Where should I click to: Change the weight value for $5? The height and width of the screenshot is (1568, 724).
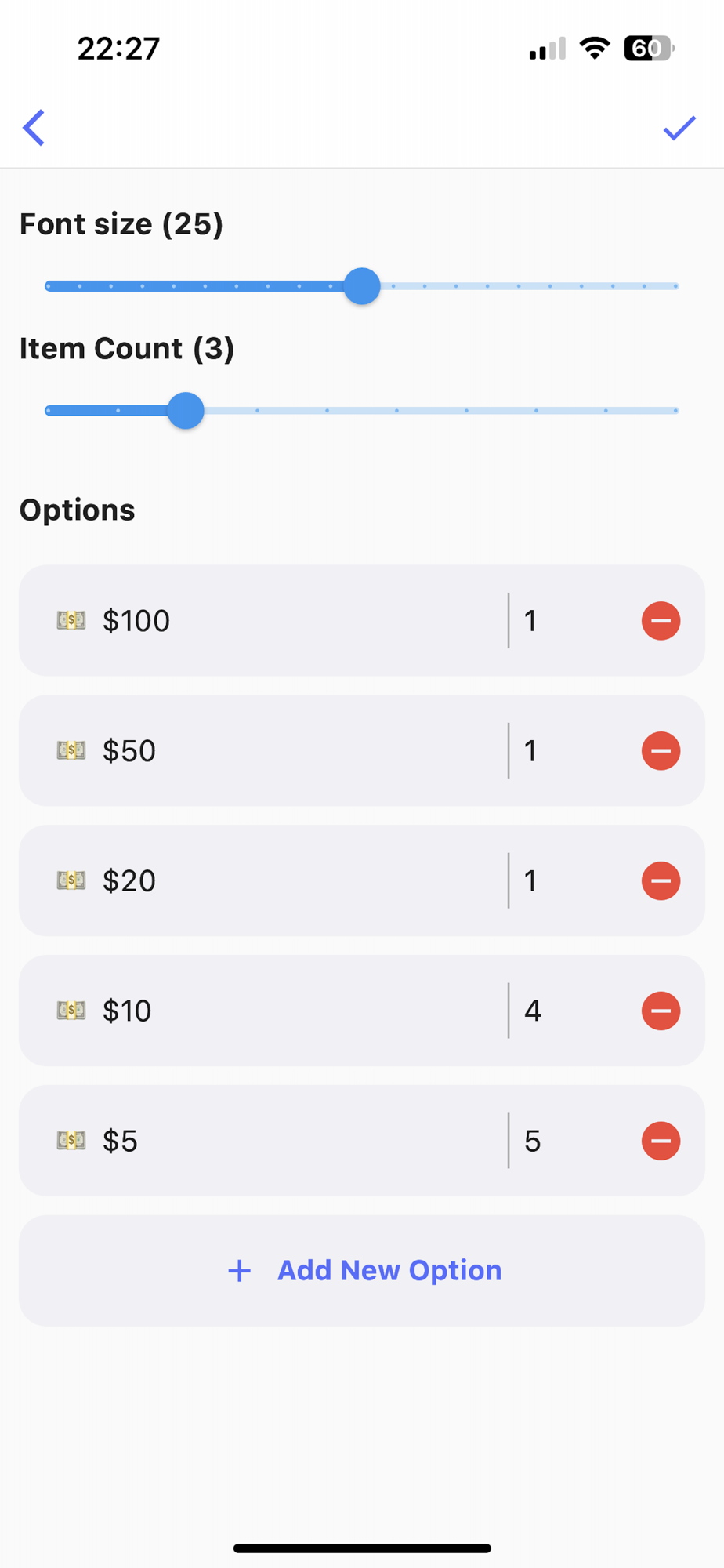click(x=568, y=1142)
